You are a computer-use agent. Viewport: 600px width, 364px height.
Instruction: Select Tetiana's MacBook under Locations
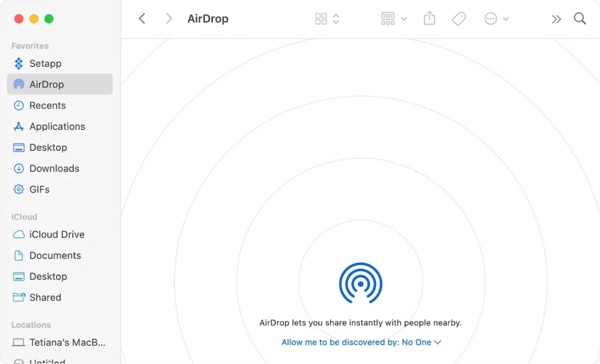pos(60,342)
